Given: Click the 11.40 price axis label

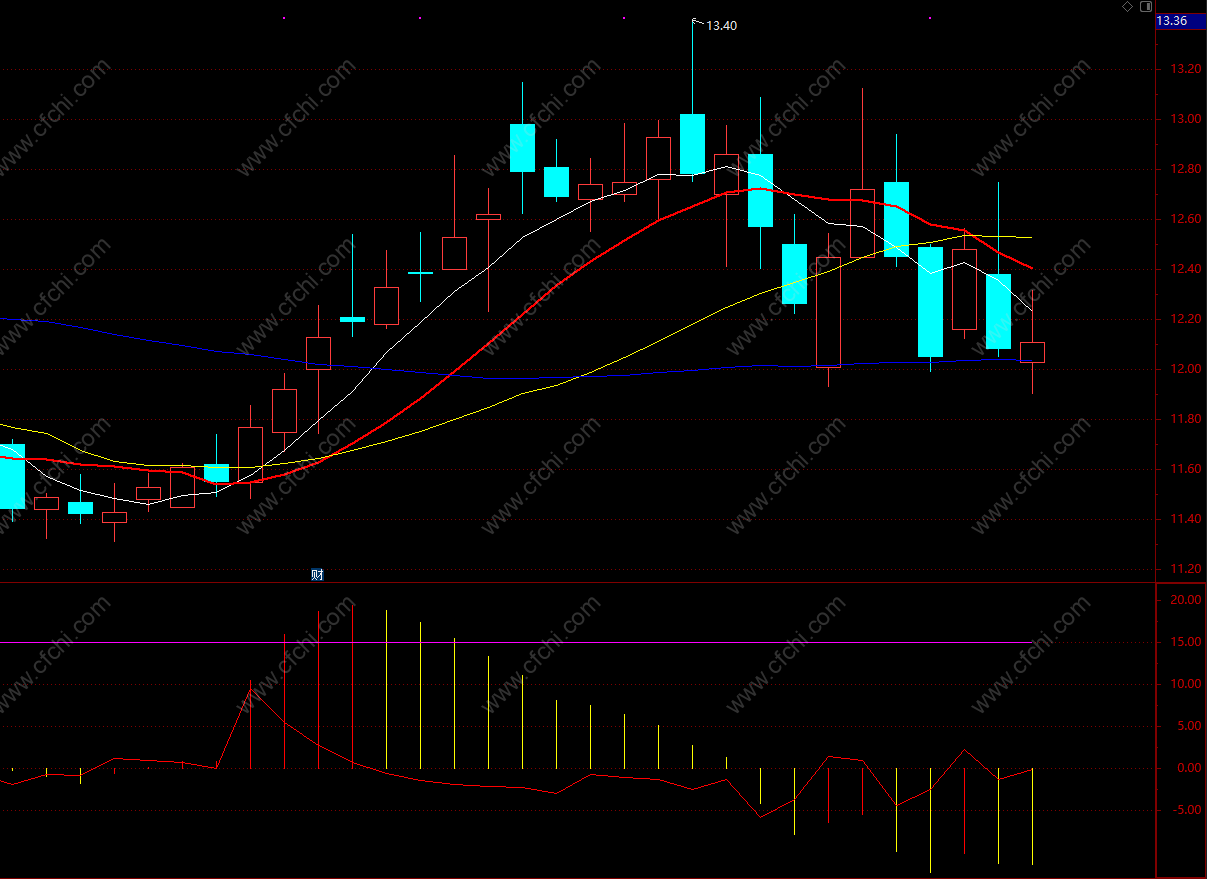Looking at the screenshot, I should [x=1187, y=519].
